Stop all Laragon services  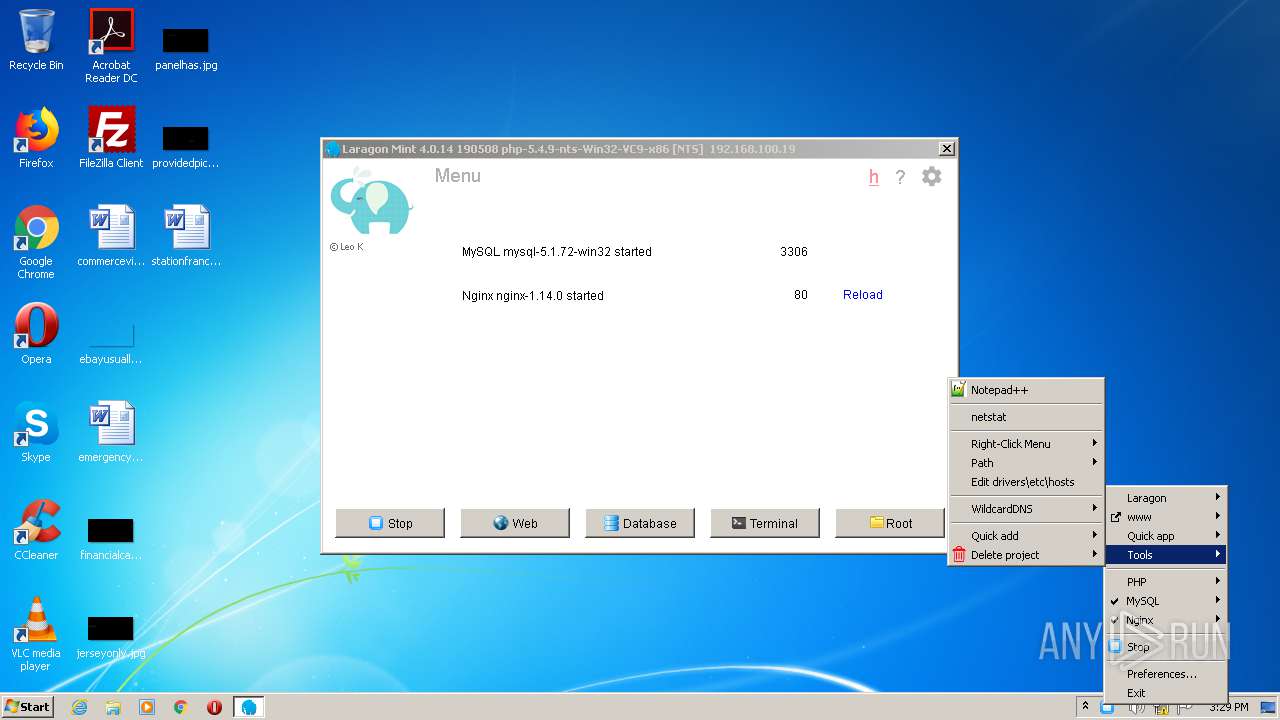coord(390,523)
